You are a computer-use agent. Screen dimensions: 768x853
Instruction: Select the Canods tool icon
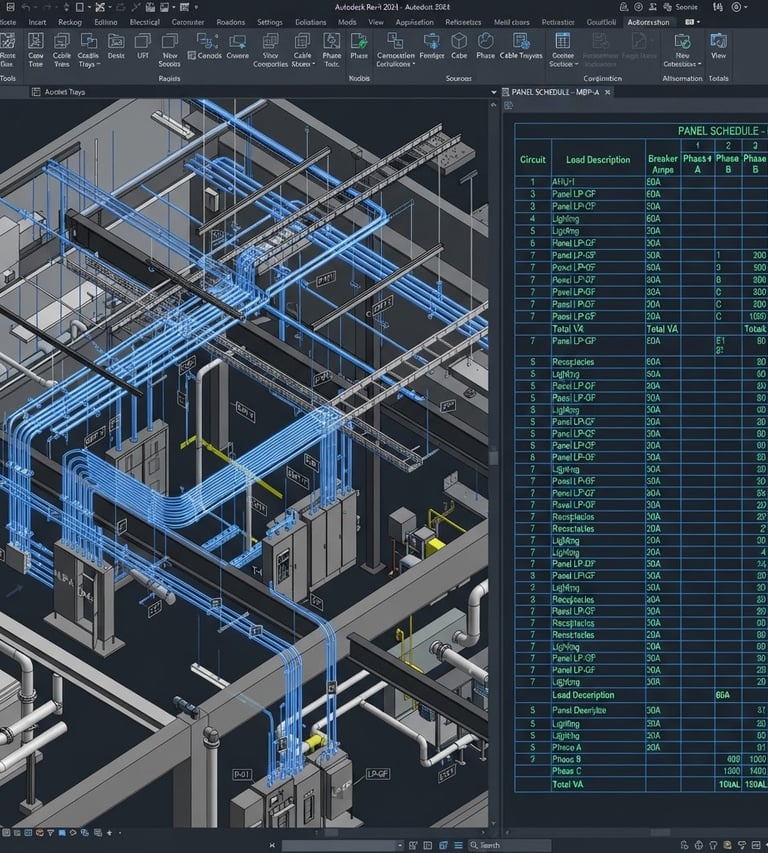click(205, 46)
